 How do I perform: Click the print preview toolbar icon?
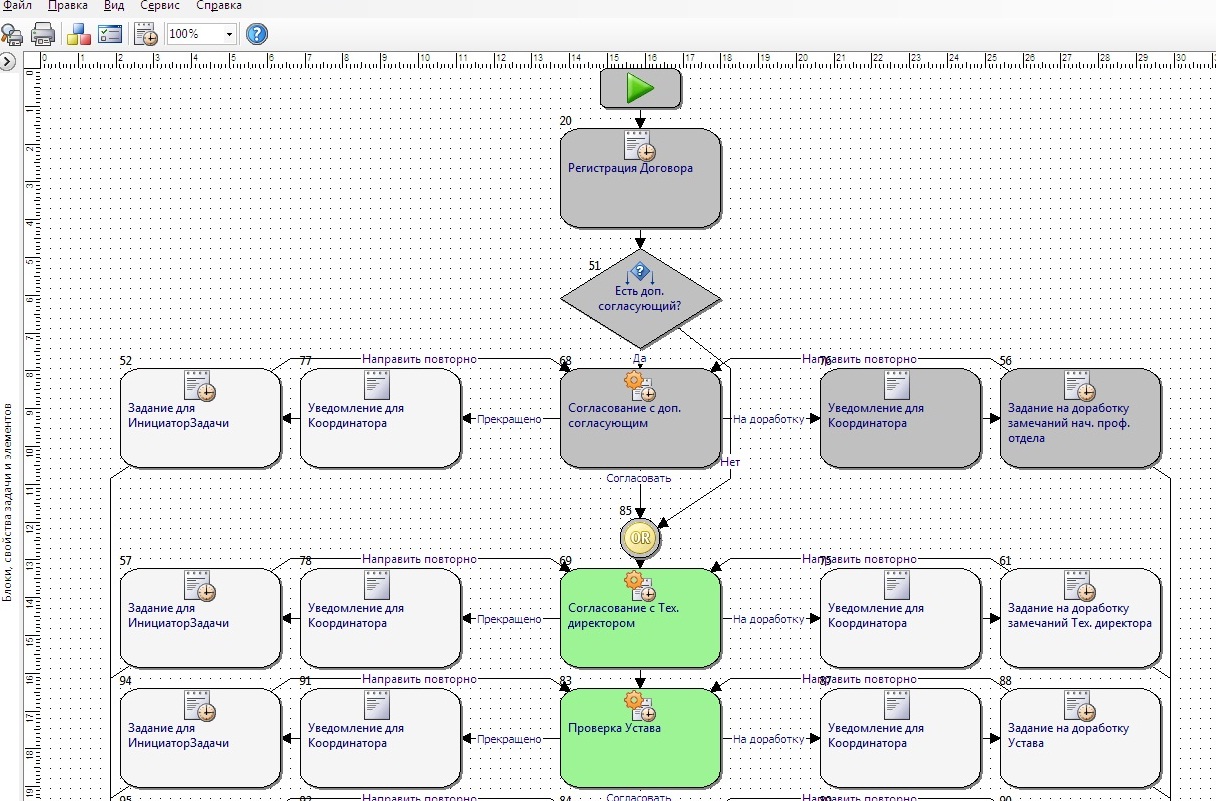click(x=12, y=34)
